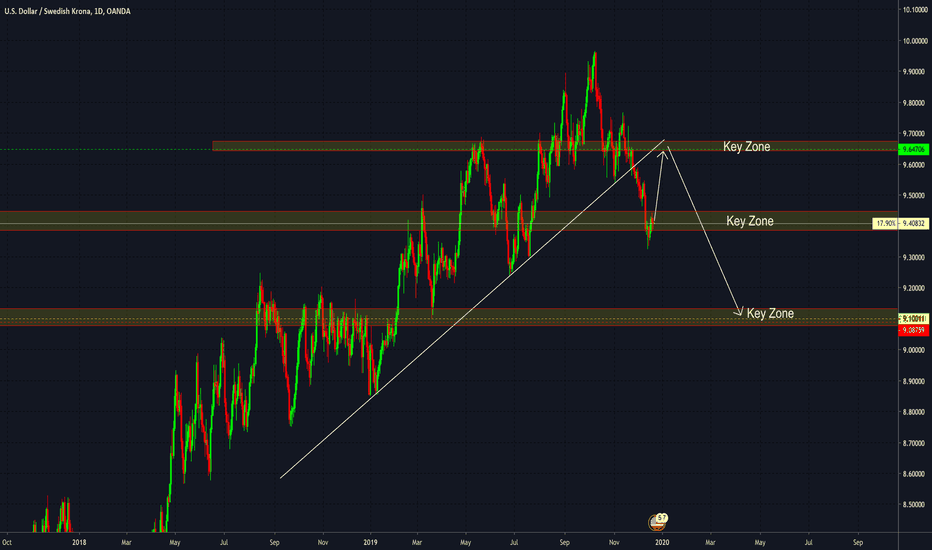The width and height of the screenshot is (932, 550).
Task: Click the event badge icon near 2020
Action: point(658,521)
